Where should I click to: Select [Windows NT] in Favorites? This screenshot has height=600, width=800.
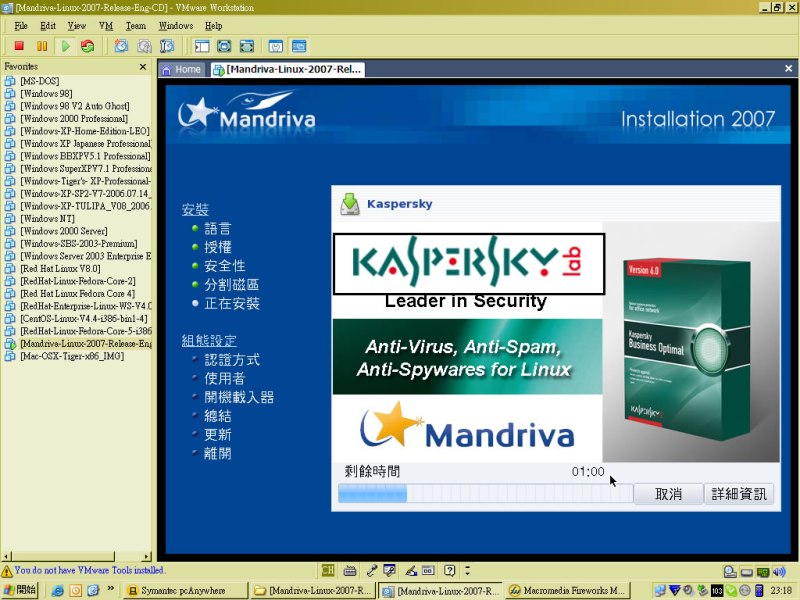coord(47,218)
